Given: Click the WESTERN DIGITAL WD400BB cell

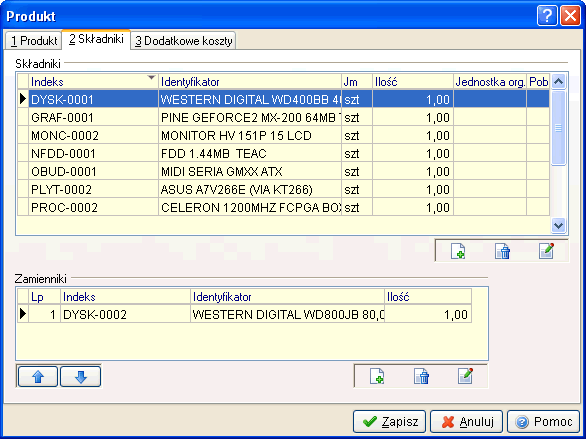Looking at the screenshot, I should pyautogui.click(x=250, y=99).
